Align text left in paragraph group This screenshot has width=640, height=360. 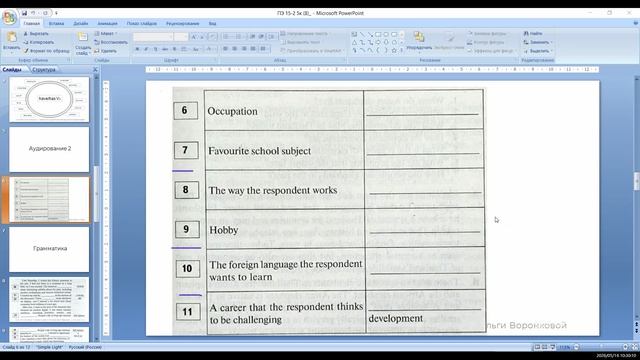point(225,49)
